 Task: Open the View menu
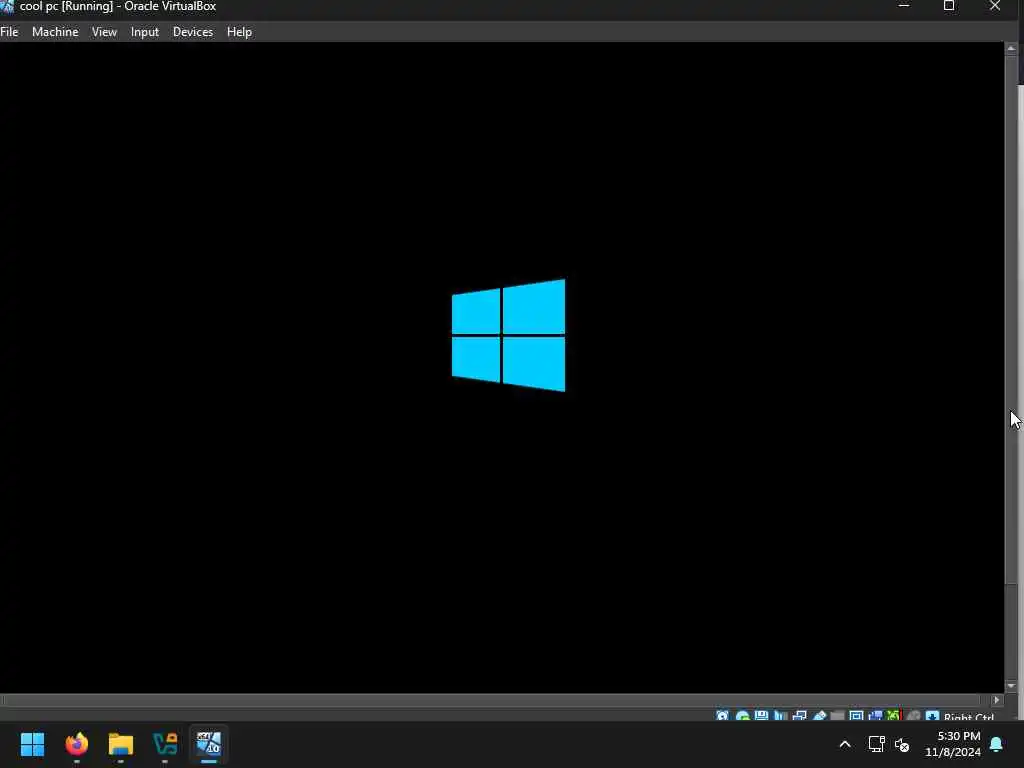(104, 31)
